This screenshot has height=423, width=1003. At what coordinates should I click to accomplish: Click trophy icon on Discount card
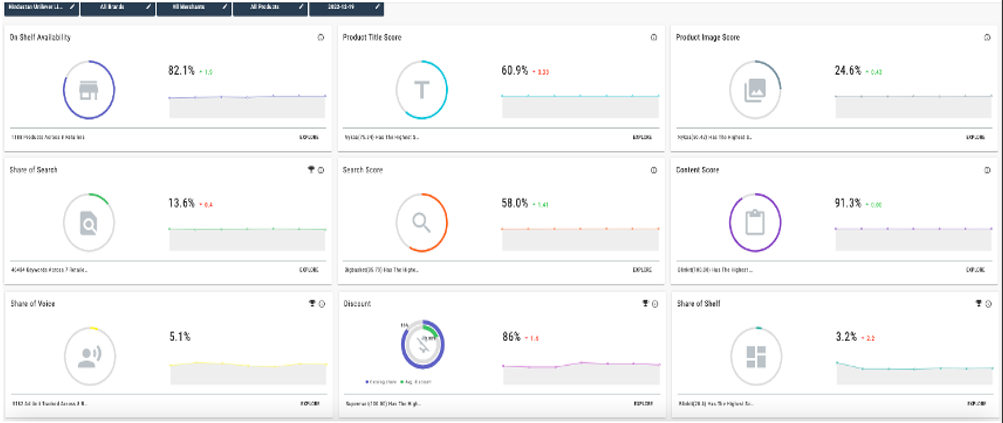point(645,303)
